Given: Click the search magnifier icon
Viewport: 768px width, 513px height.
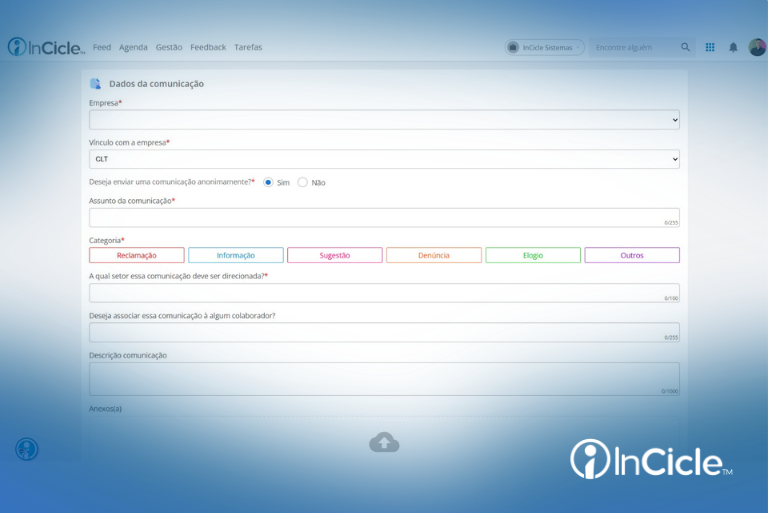Looking at the screenshot, I should tap(685, 47).
